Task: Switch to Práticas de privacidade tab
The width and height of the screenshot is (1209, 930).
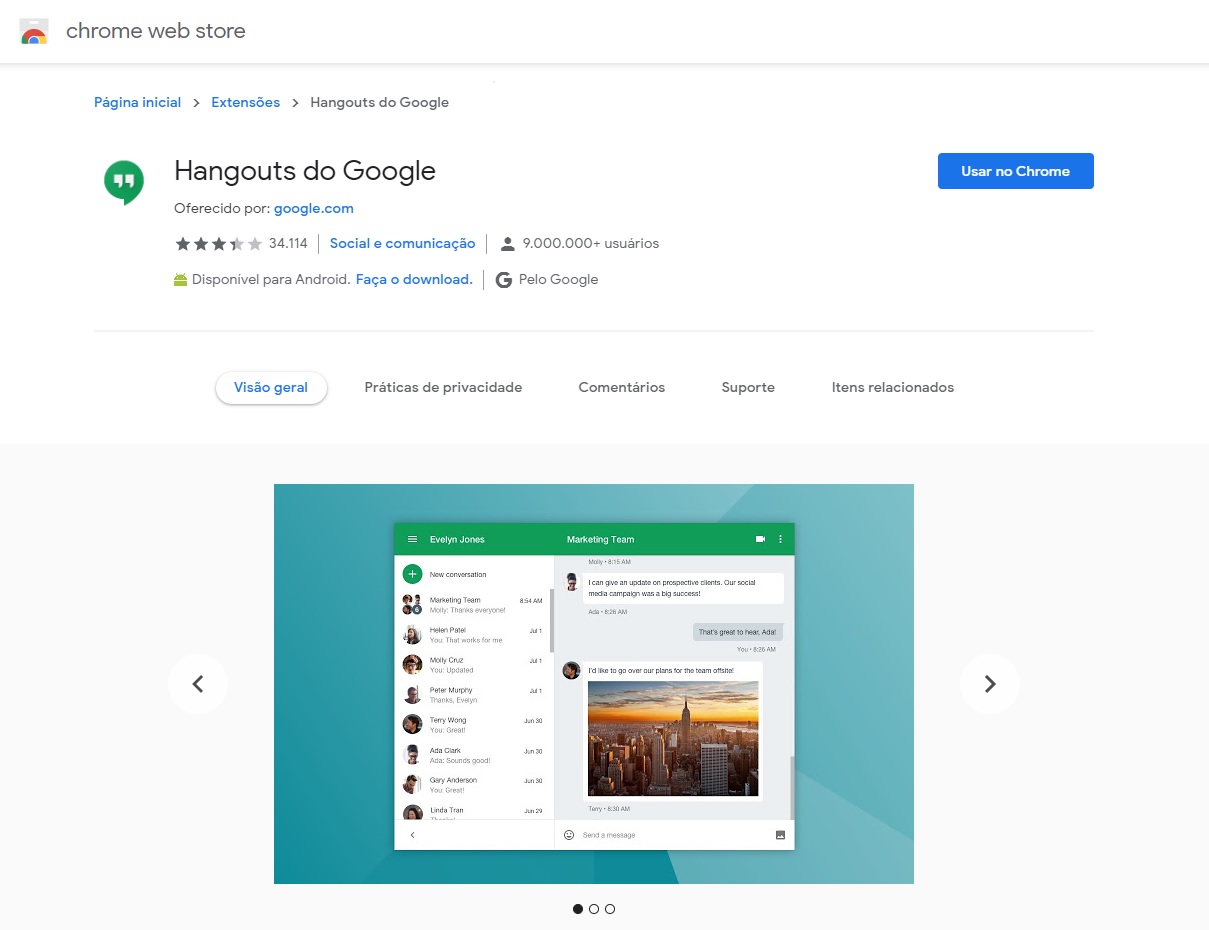Action: click(443, 387)
